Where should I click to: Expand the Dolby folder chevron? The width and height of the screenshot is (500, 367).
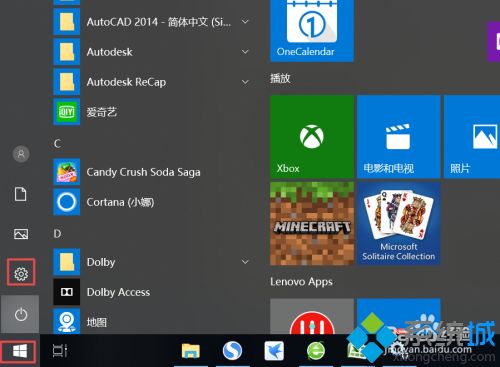click(245, 262)
